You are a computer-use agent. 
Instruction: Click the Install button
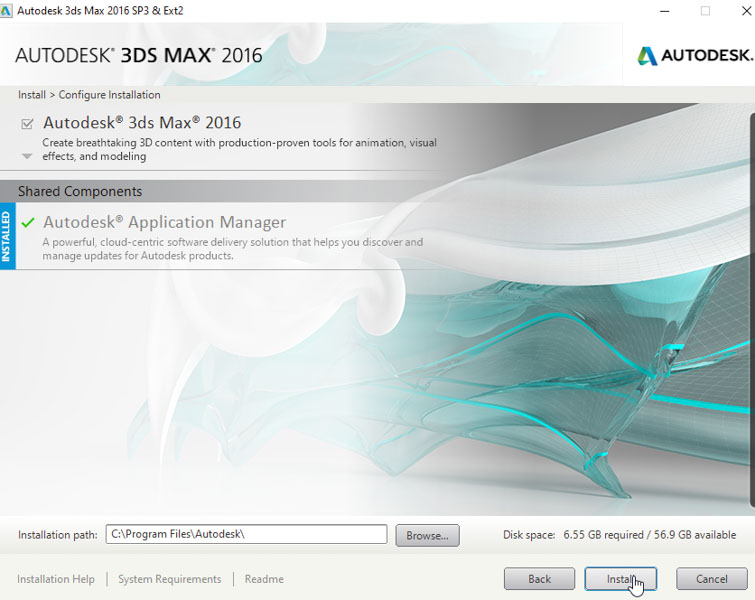coord(621,578)
